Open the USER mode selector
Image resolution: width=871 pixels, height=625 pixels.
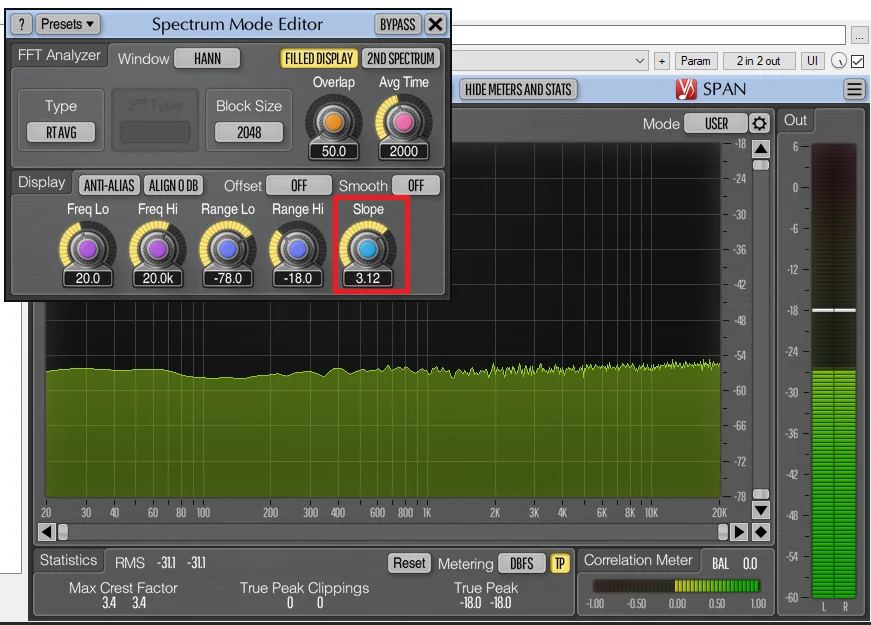(x=716, y=124)
